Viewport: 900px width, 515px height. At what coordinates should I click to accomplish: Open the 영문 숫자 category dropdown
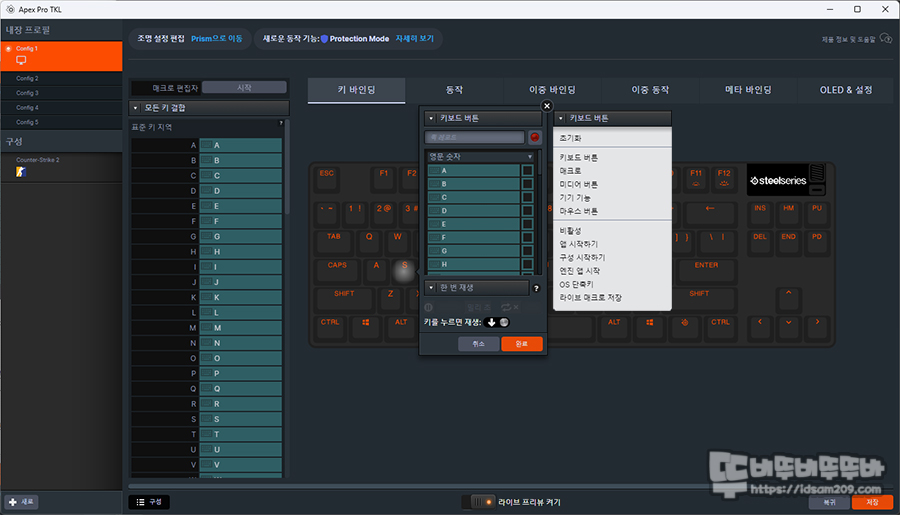coord(480,156)
